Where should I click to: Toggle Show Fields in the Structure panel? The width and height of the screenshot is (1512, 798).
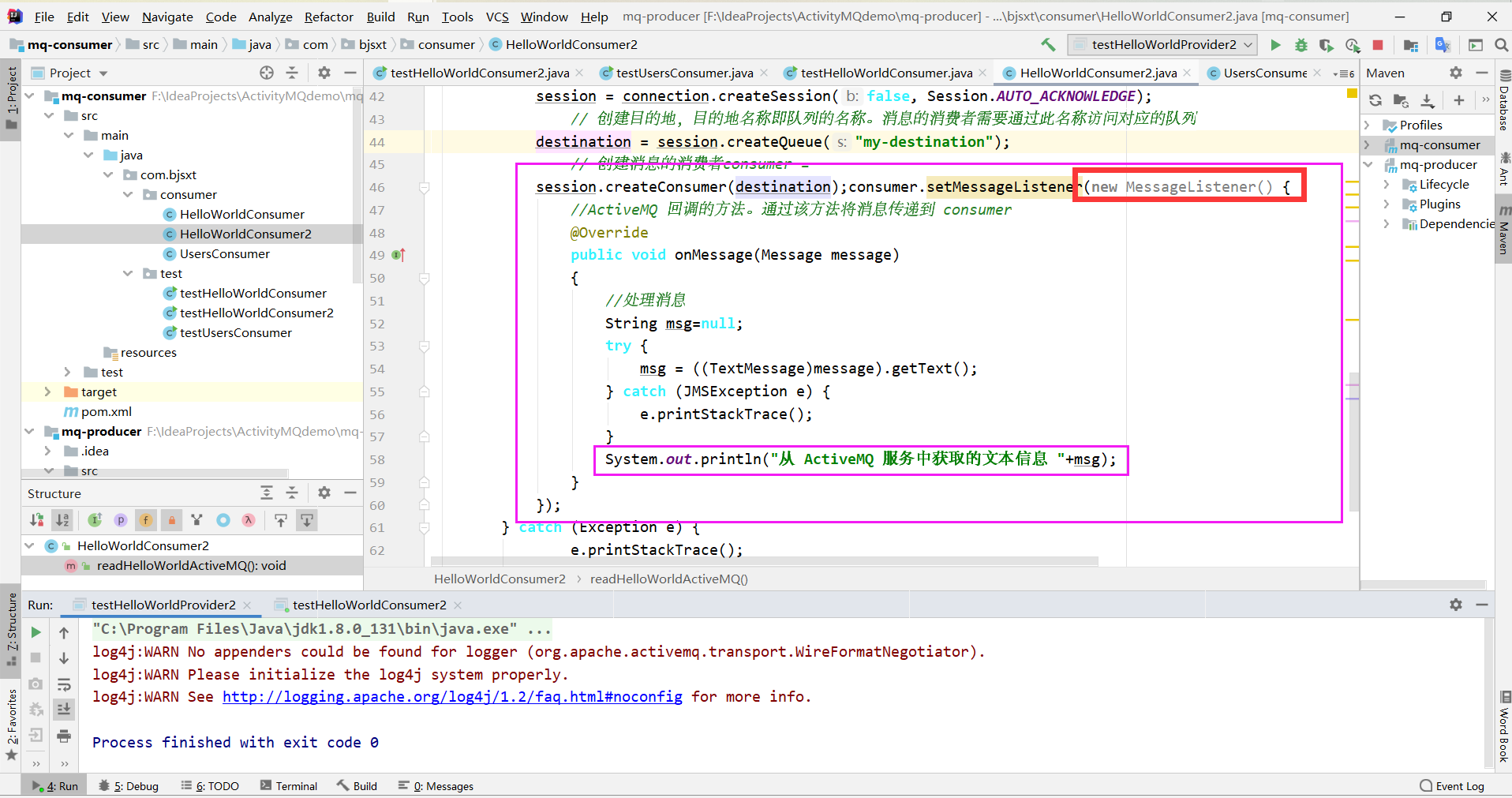click(x=146, y=519)
